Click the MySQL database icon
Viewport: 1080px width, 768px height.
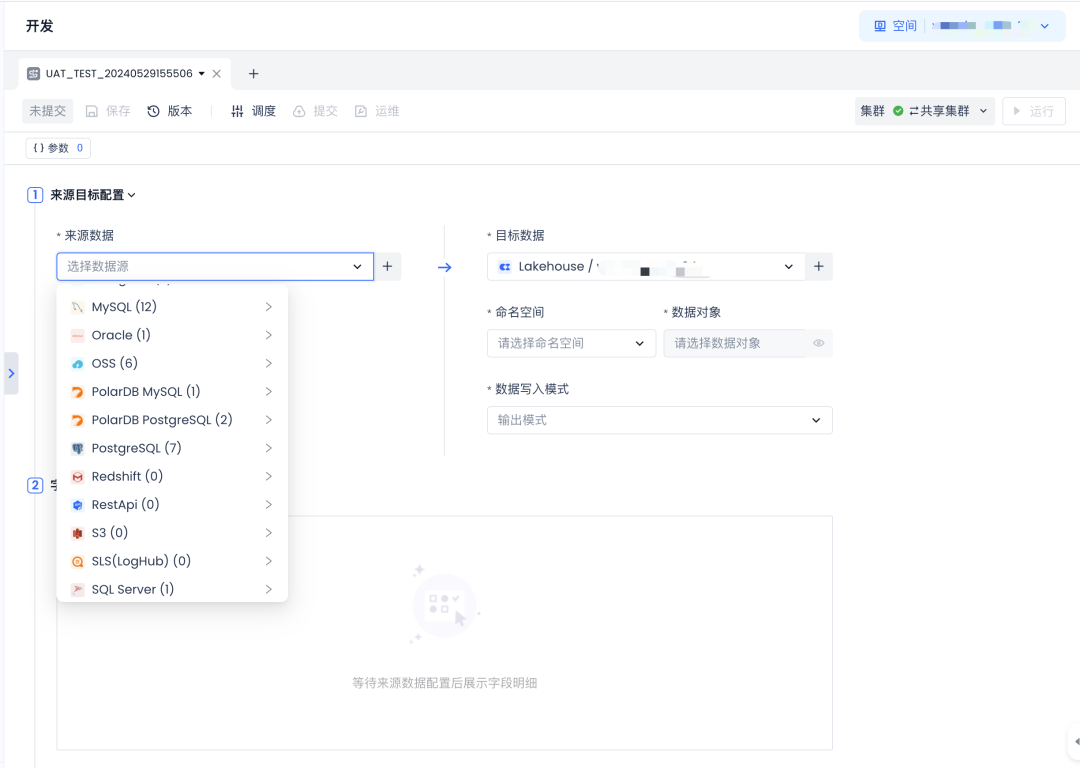point(77,307)
